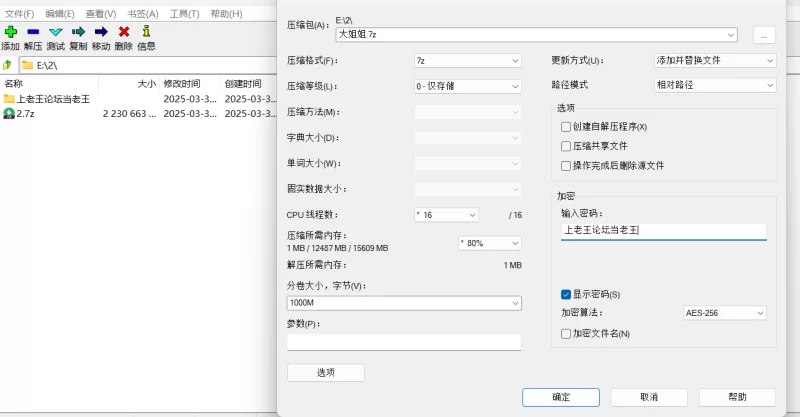Screen dimensions: 800x417
Task: Click the Test (测试) toolbar icon
Action: coord(56,32)
